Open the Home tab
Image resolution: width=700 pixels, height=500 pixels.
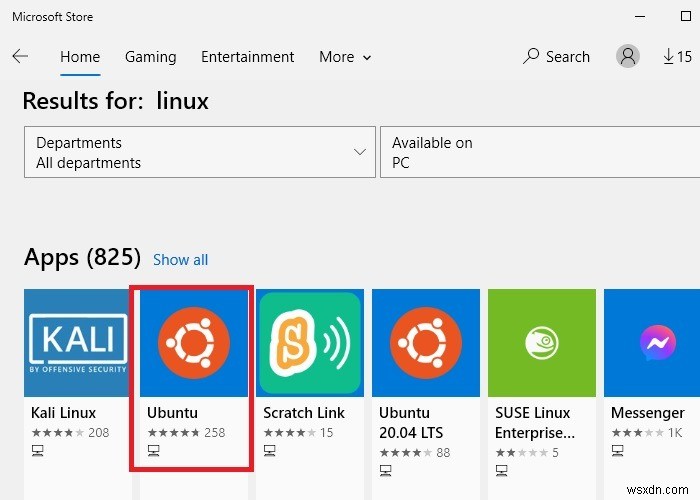[80, 57]
